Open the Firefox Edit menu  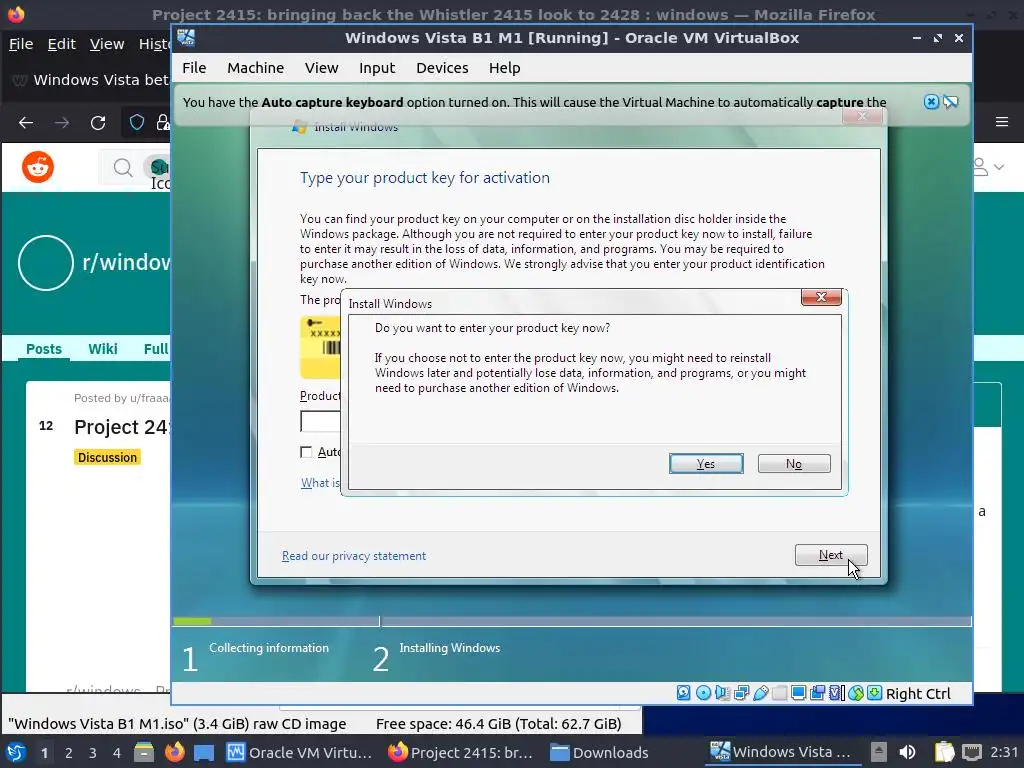[61, 44]
